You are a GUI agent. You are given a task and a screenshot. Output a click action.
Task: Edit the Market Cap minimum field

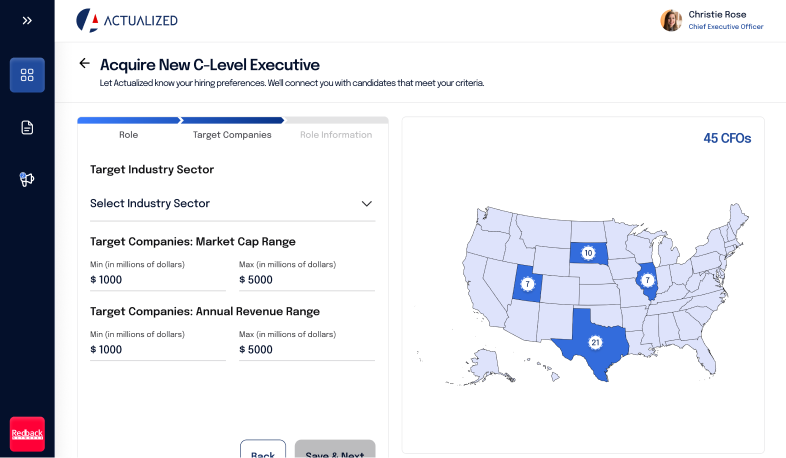(x=157, y=280)
